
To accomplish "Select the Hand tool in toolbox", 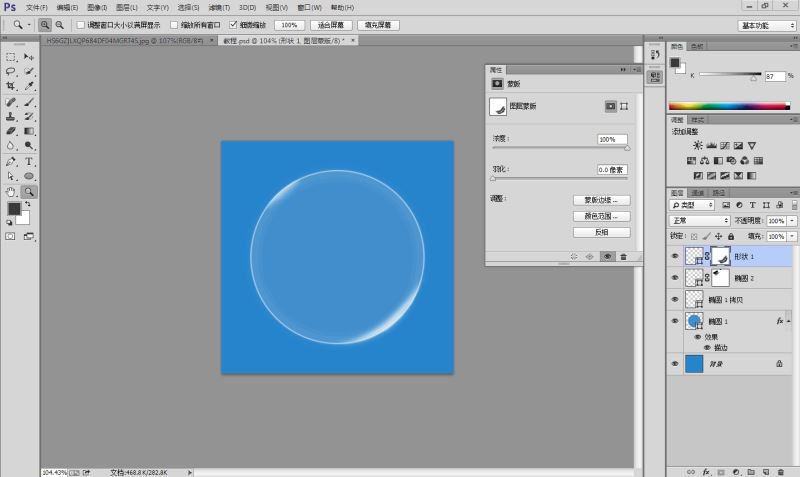I will point(11,190).
